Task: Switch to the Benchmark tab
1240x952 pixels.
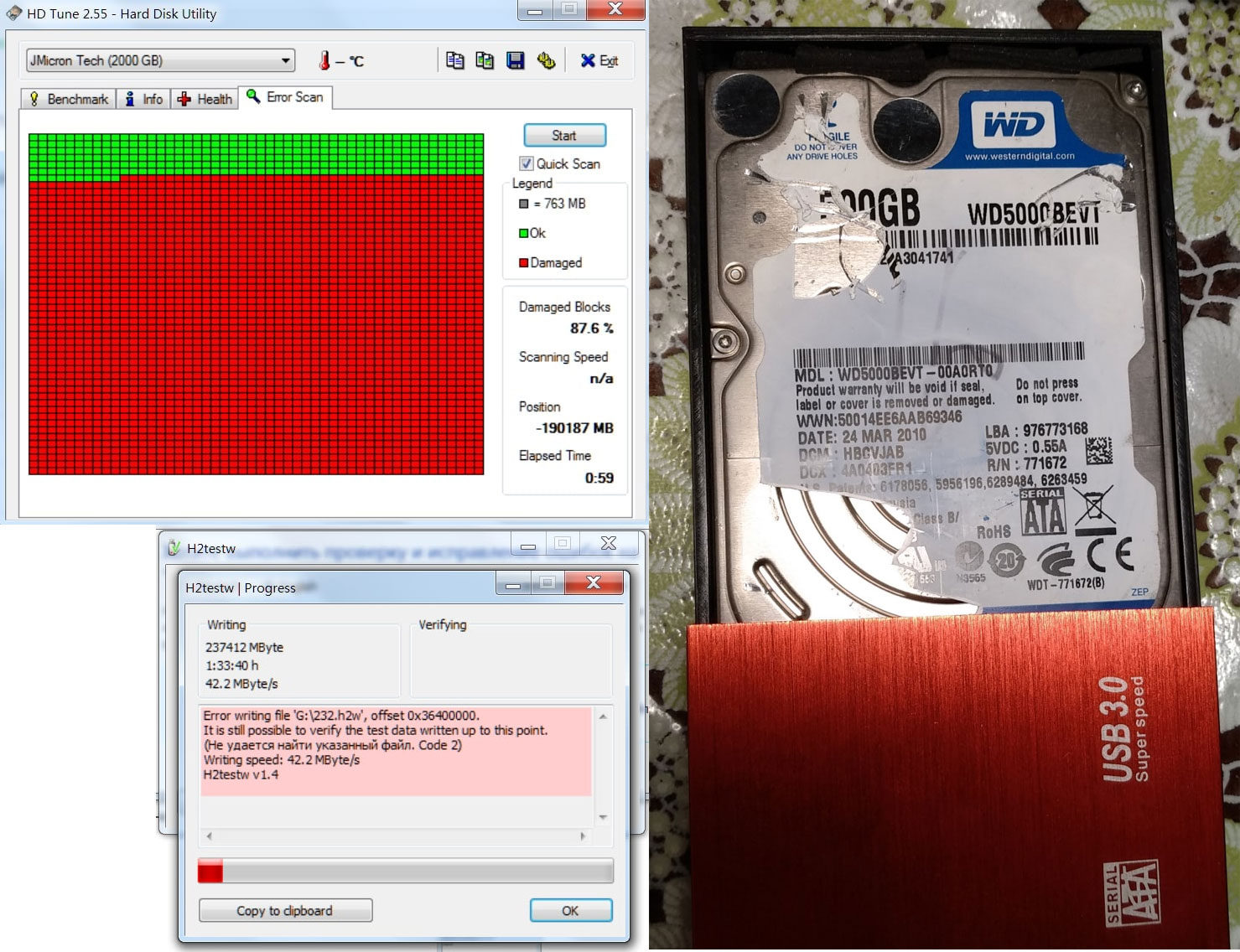Action: pos(69,99)
